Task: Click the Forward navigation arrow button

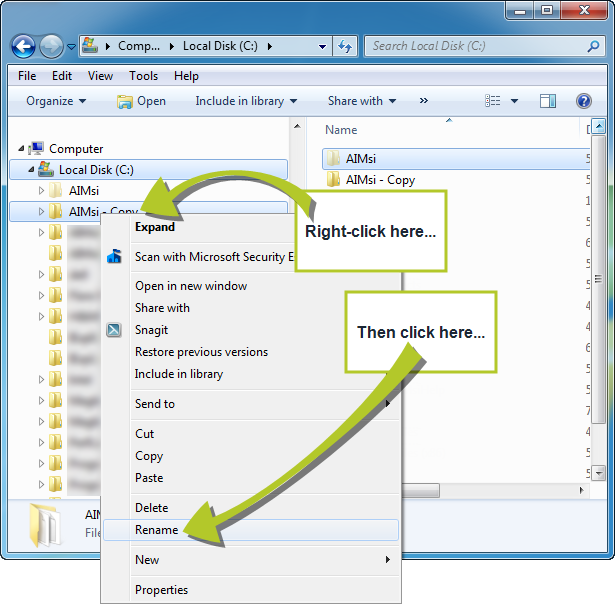Action: pos(51,46)
